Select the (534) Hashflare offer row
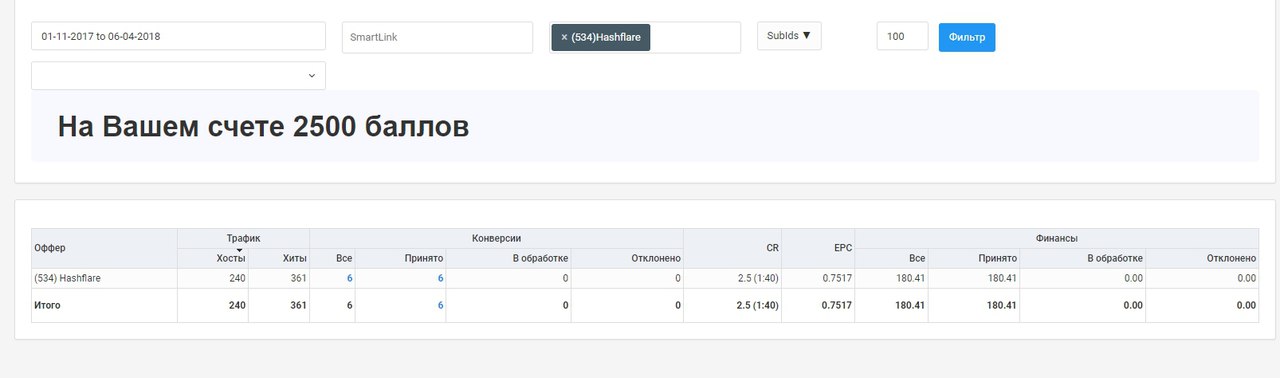 click(644, 278)
